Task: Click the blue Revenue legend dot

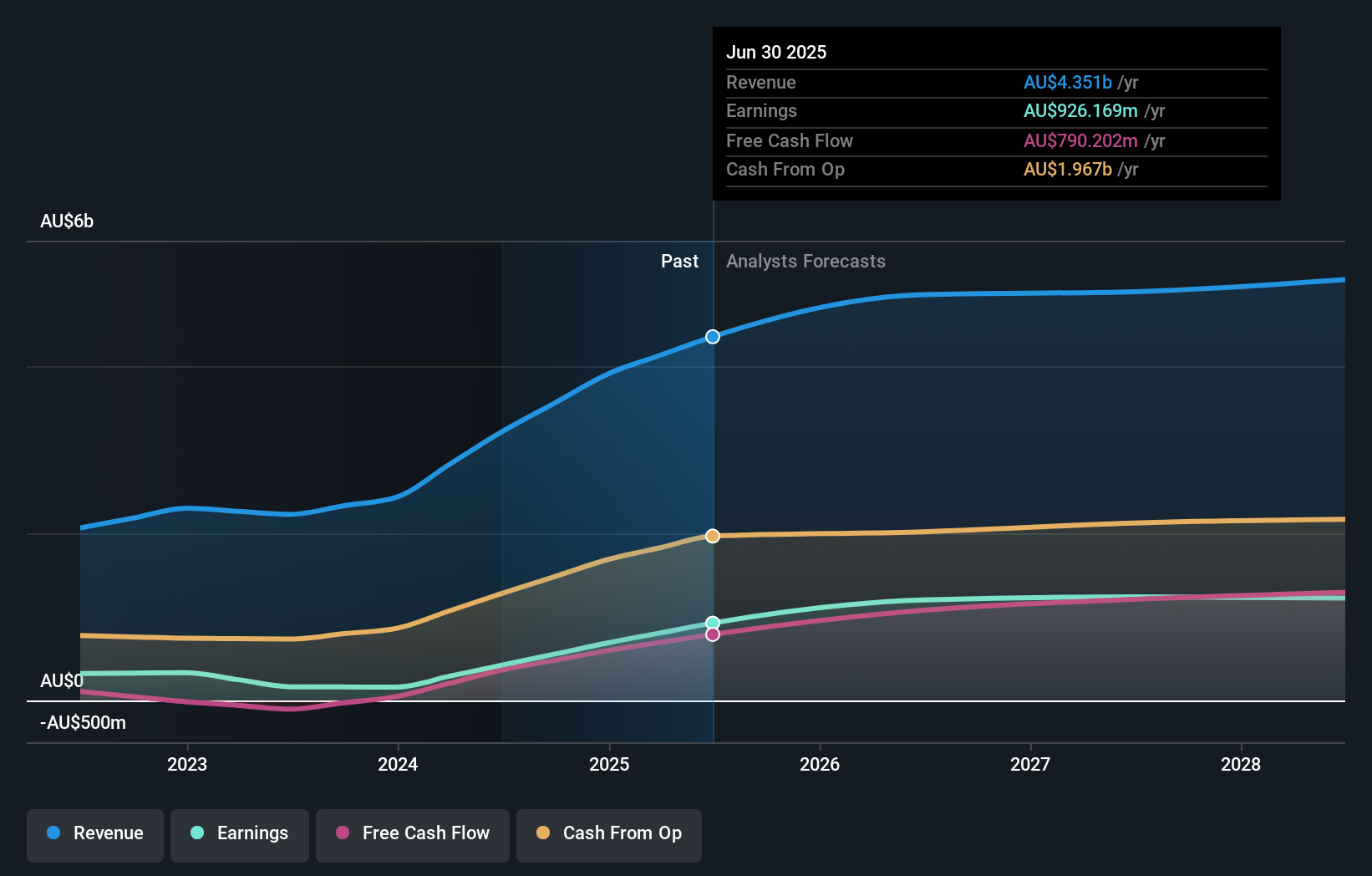Action: pyautogui.click(x=54, y=833)
